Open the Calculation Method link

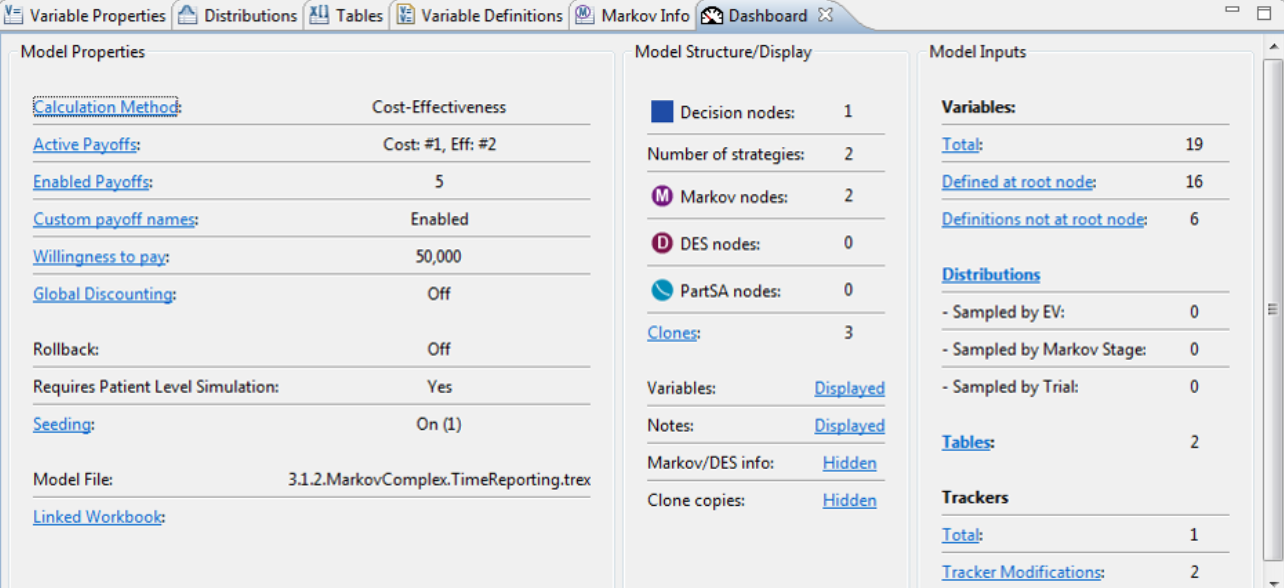(105, 107)
